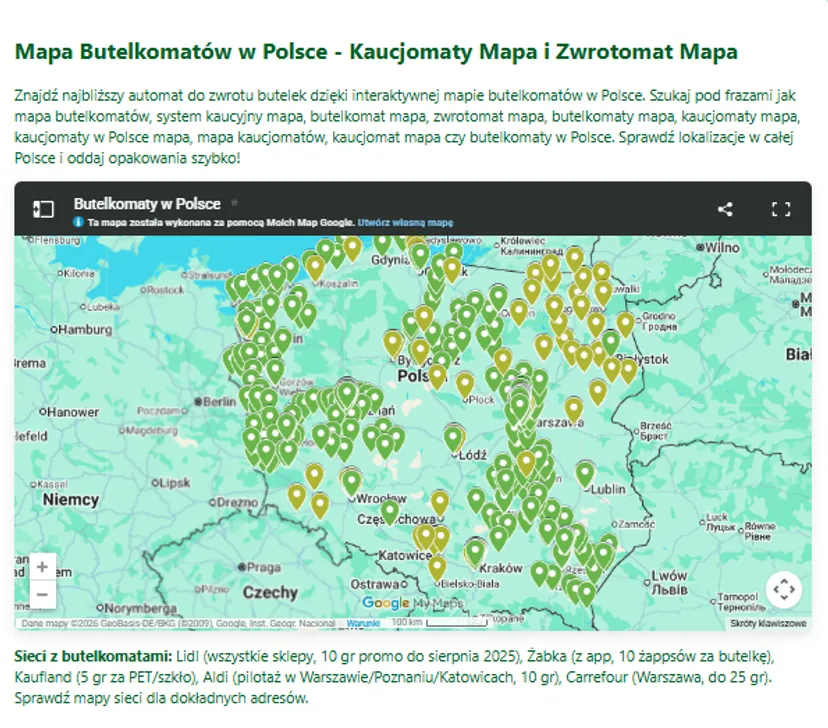Click the Praga city label on map
The image size is (828, 728).
click(x=259, y=568)
